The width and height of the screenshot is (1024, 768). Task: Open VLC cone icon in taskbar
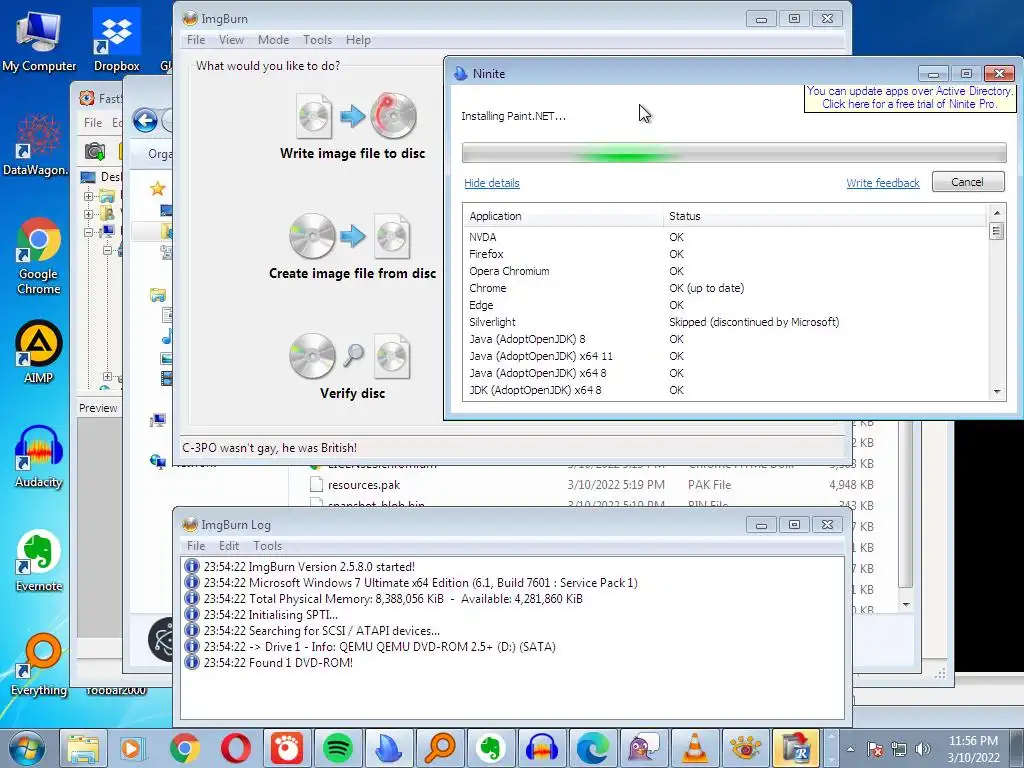[x=694, y=748]
